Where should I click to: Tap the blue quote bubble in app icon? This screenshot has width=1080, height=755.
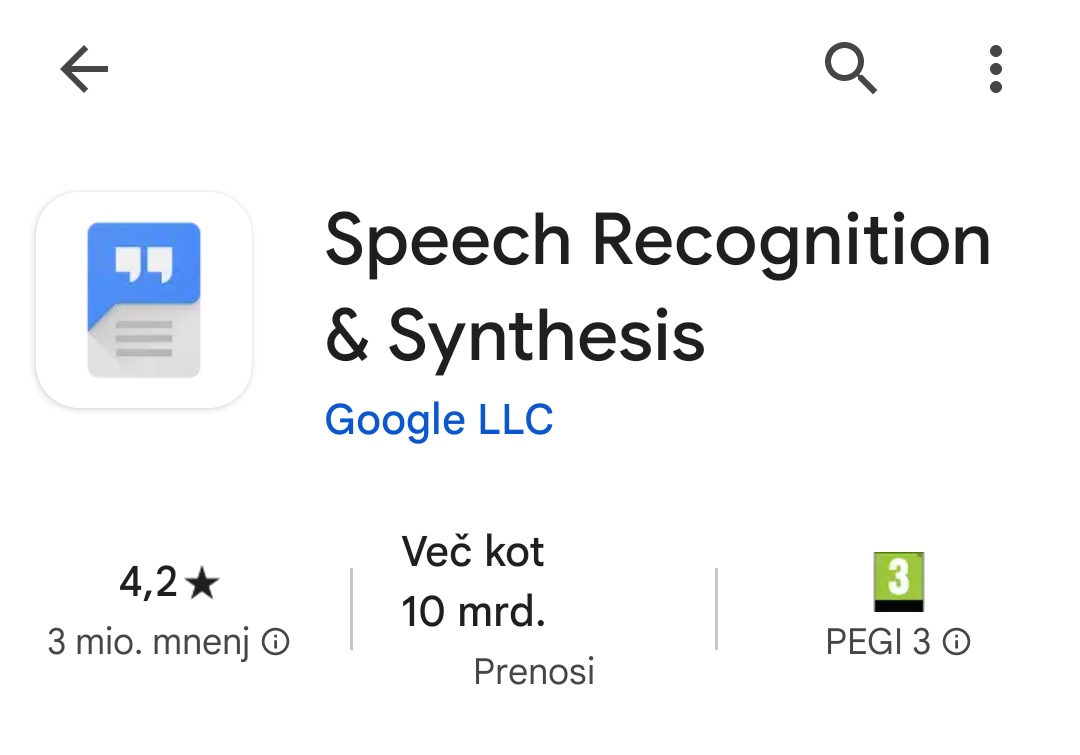144,263
